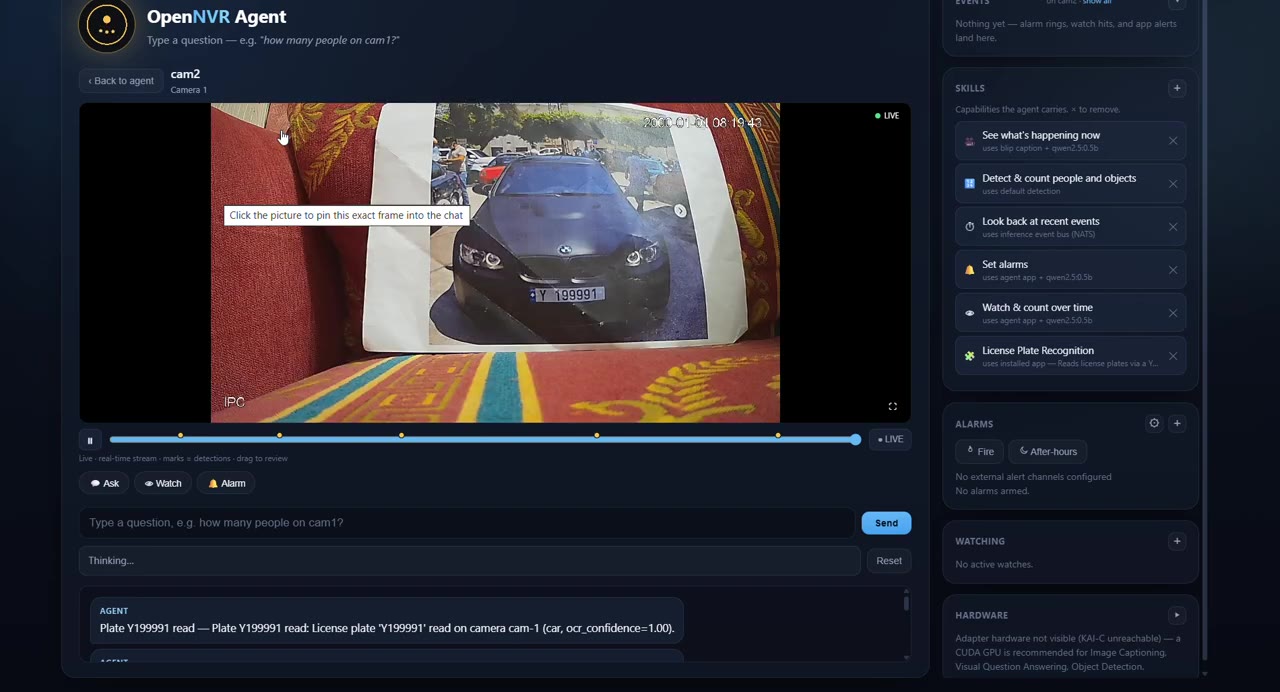Click the 'cam2' camera title

click(185, 74)
